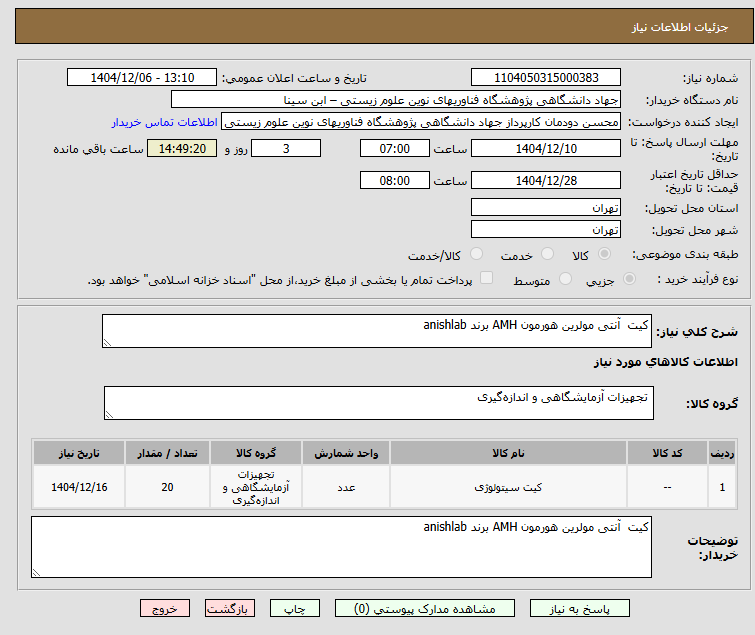Click the شماره نیاز field 1104050315000383
Image resolution: width=755 pixels, height=635 pixels.
546,77
